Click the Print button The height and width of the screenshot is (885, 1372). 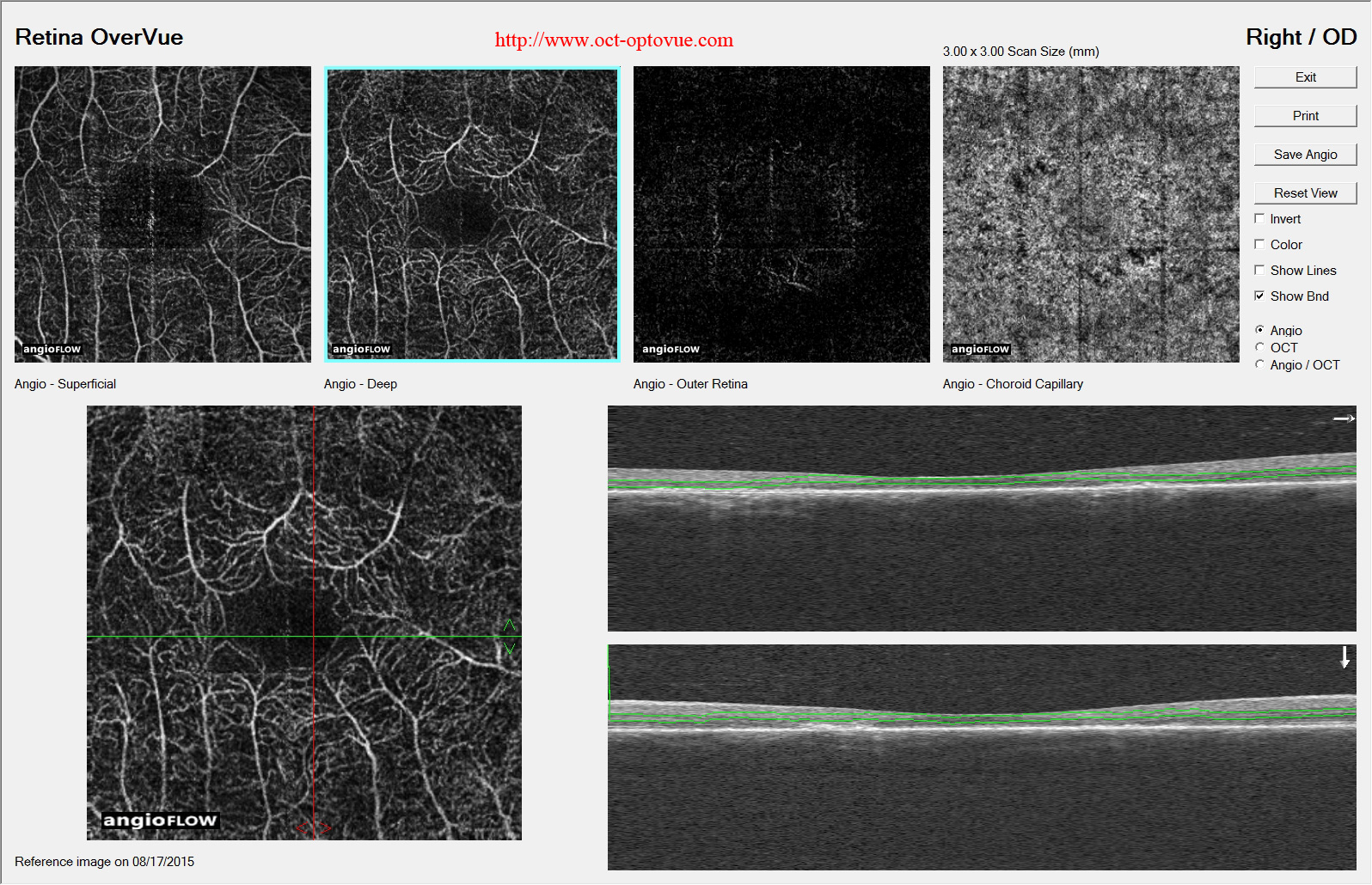click(1305, 116)
